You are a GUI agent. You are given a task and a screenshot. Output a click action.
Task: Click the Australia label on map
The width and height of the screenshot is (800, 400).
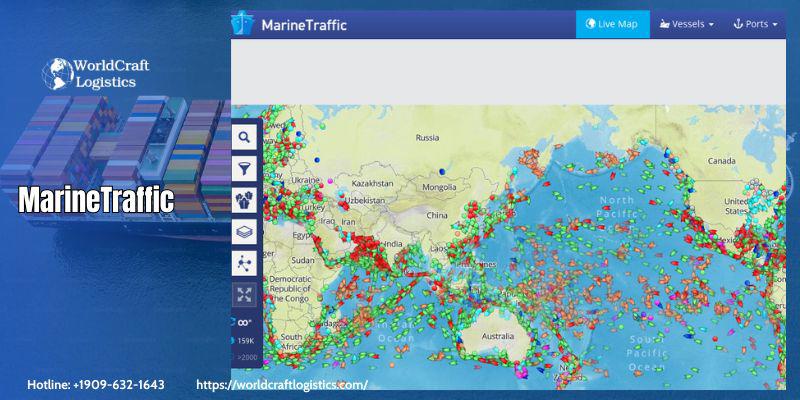click(x=498, y=336)
